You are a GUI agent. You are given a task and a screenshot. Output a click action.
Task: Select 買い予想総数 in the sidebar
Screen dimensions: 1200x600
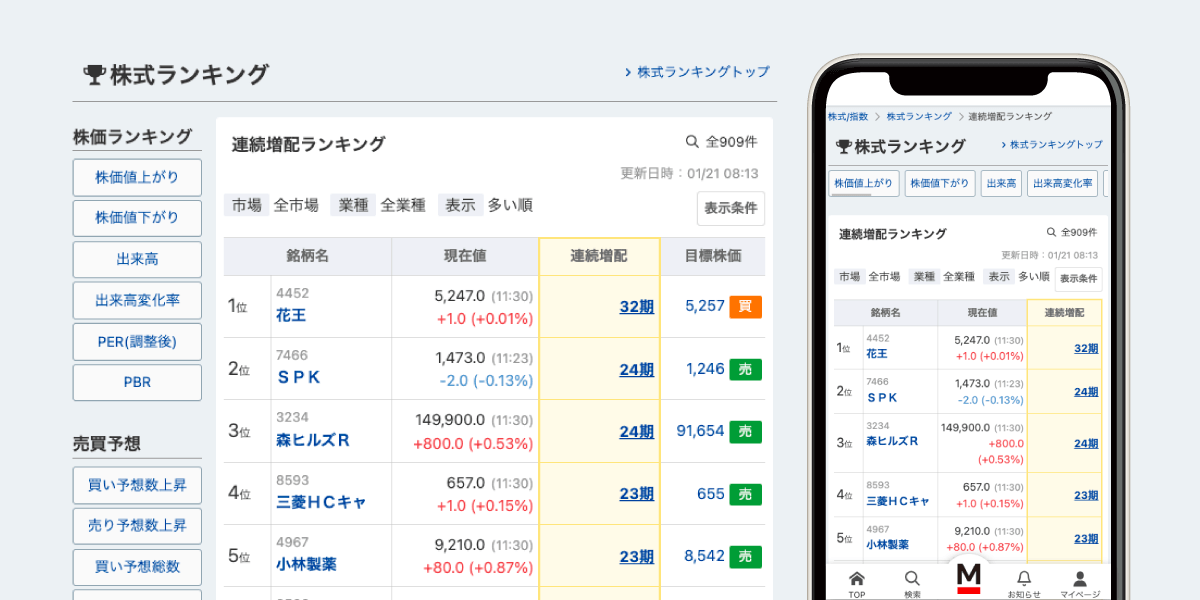pyautogui.click(x=137, y=567)
